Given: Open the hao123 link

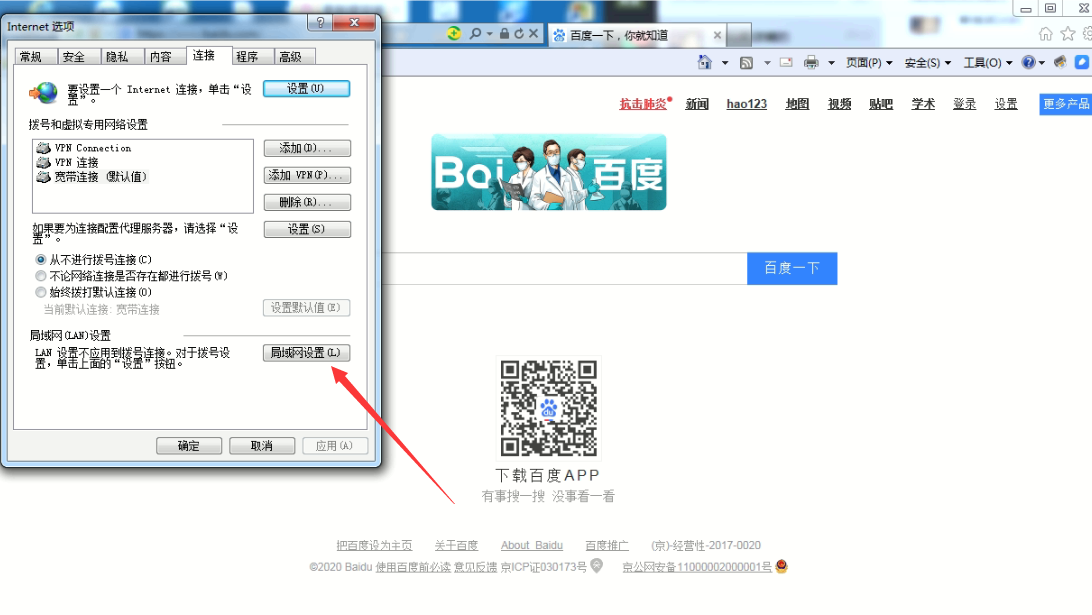Looking at the screenshot, I should 747,104.
